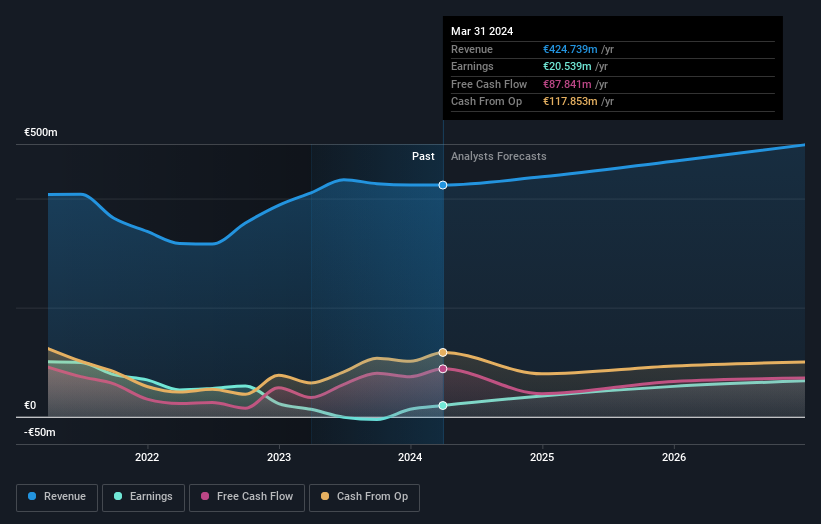Click the 2025 x-axis label
Screen dimensions: 821x524
(x=542, y=457)
